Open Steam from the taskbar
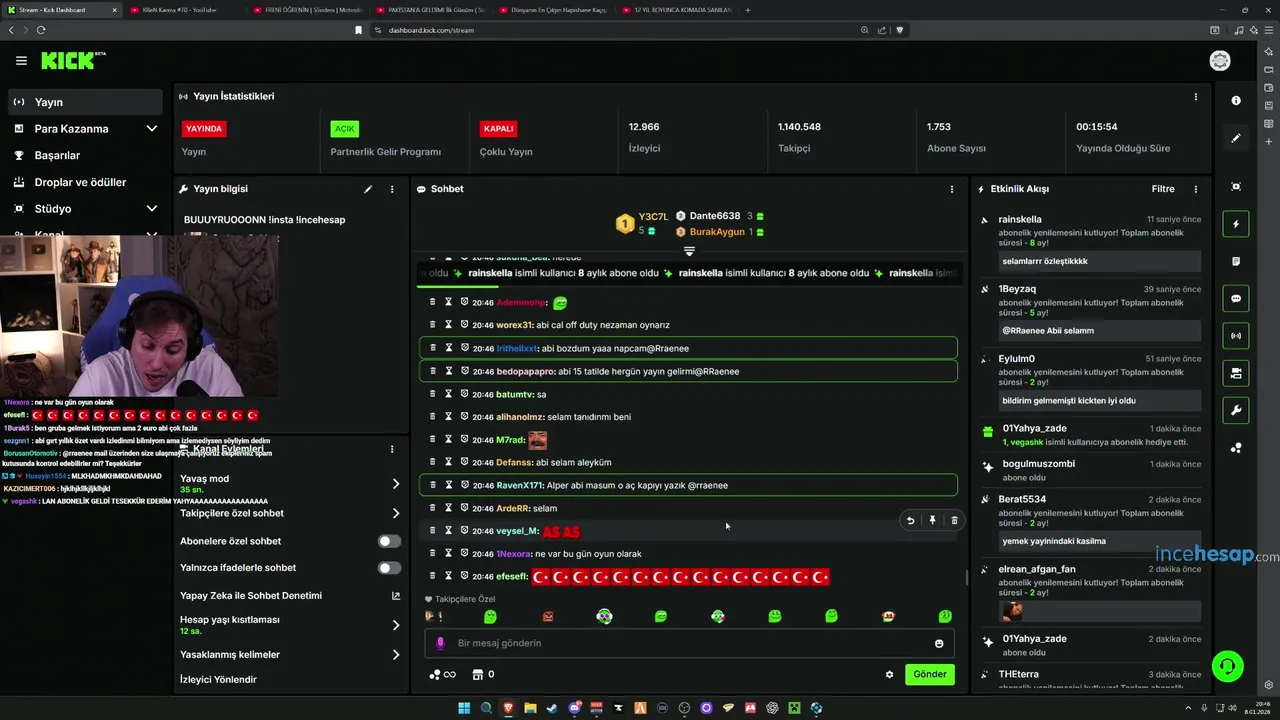 pyautogui.click(x=552, y=708)
